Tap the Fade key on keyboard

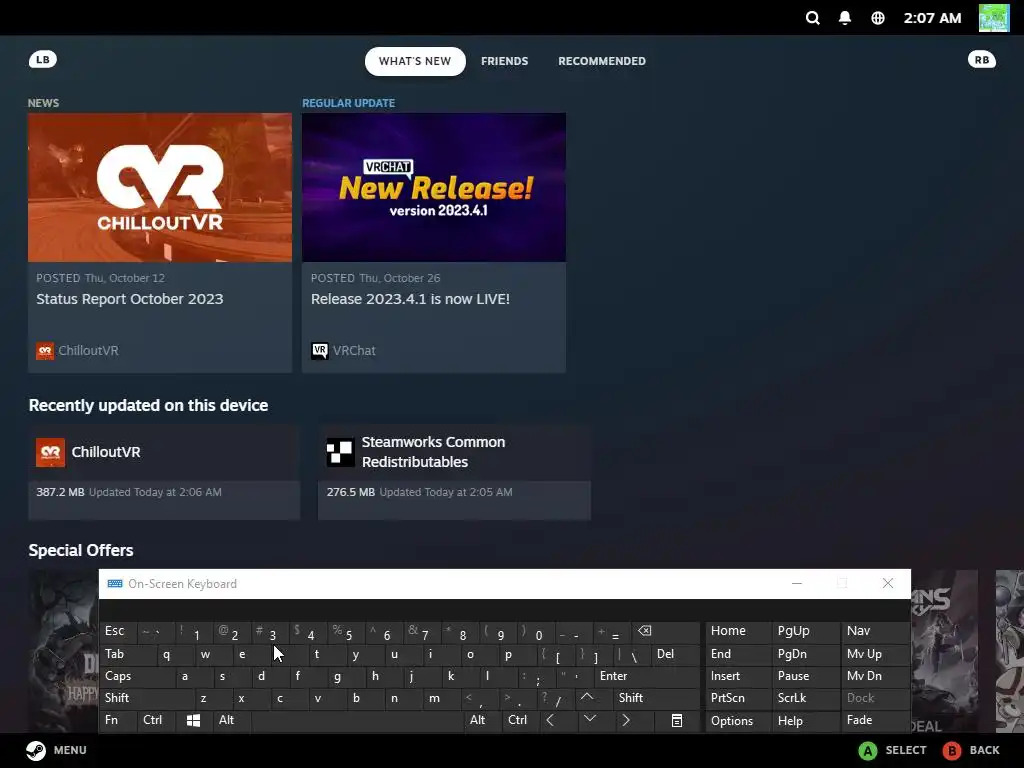875,720
